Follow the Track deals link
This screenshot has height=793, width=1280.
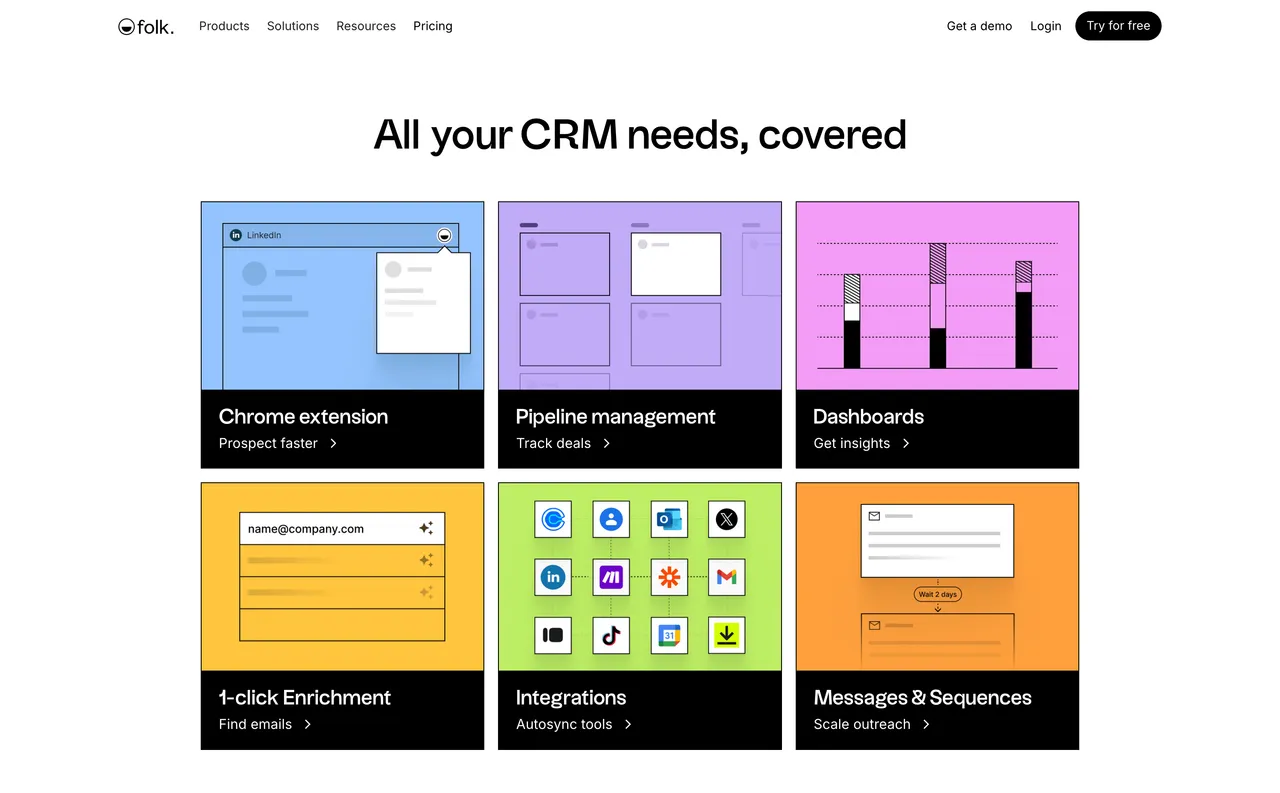554,443
